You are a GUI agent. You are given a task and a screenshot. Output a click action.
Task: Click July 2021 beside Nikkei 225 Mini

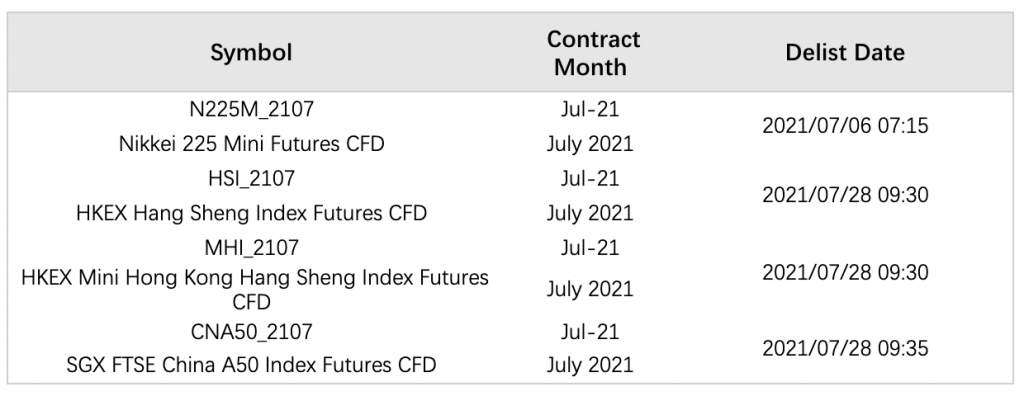(590, 144)
